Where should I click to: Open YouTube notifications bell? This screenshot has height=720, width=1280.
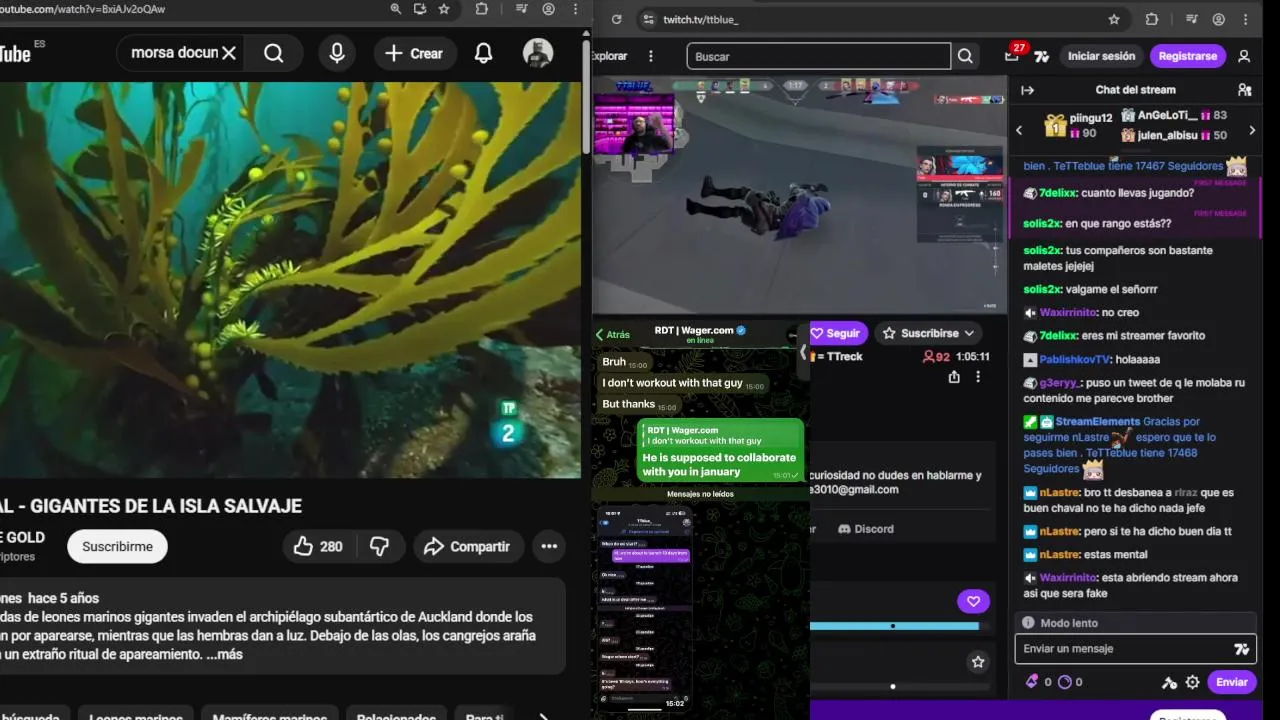click(x=483, y=53)
